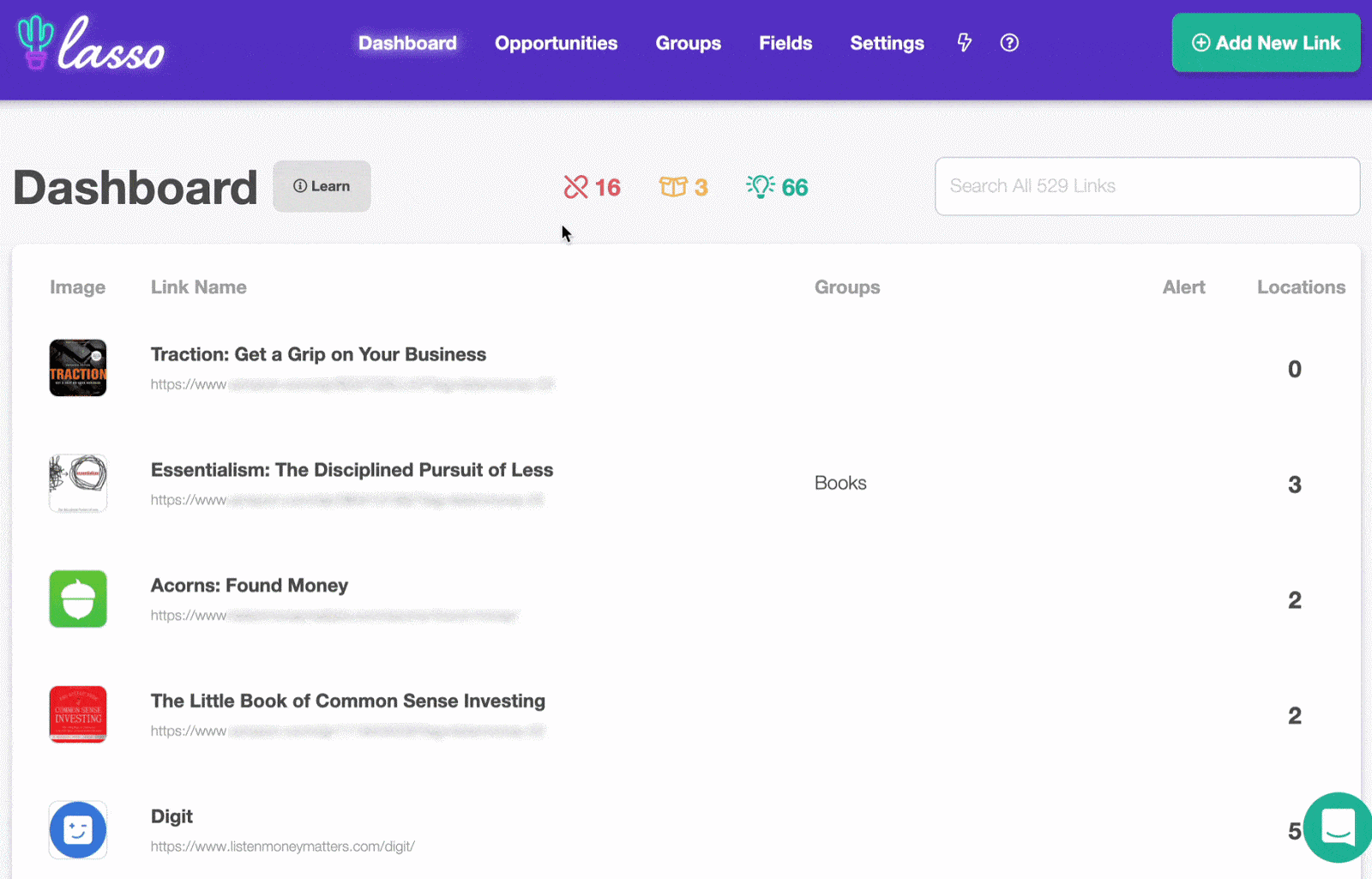
Task: Click the Link Name column header
Action: 199,287
